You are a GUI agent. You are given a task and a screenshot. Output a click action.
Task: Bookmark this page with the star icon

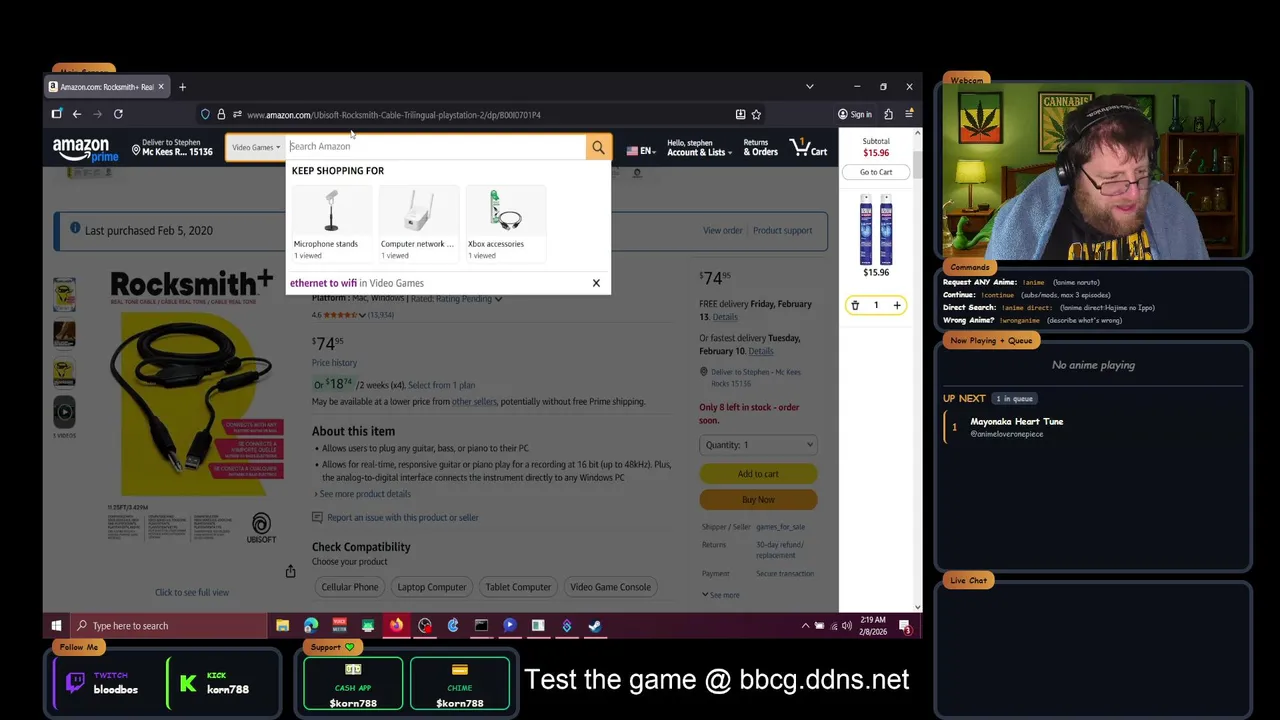point(756,114)
